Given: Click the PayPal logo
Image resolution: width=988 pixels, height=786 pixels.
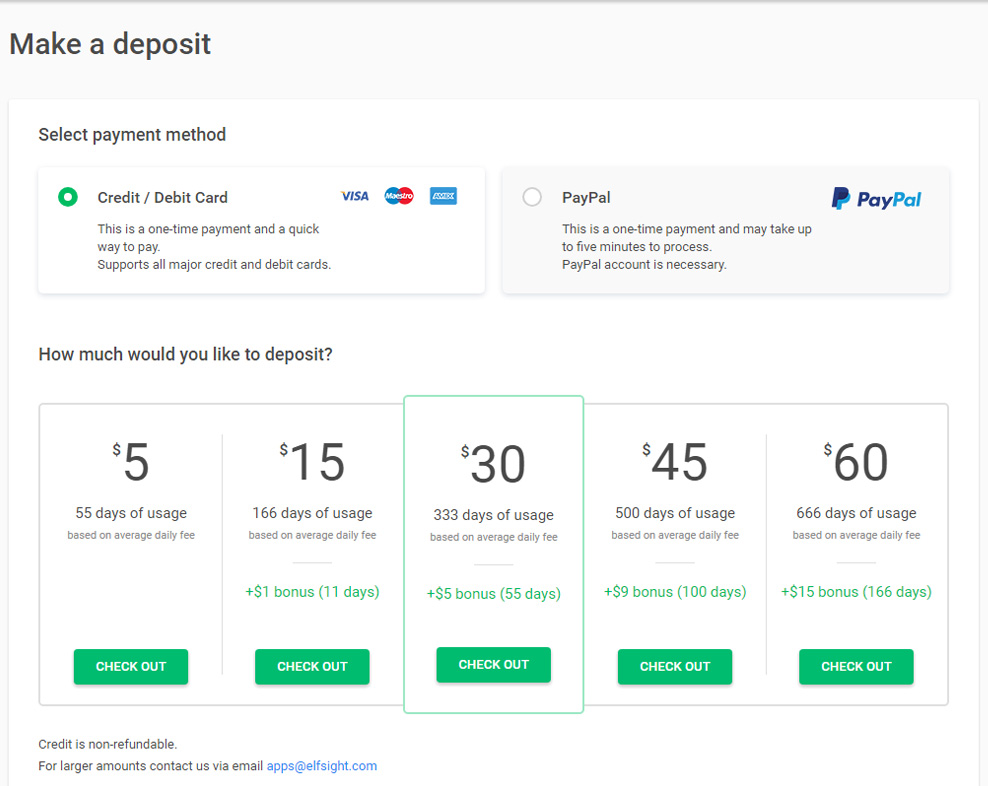Looking at the screenshot, I should [x=875, y=198].
